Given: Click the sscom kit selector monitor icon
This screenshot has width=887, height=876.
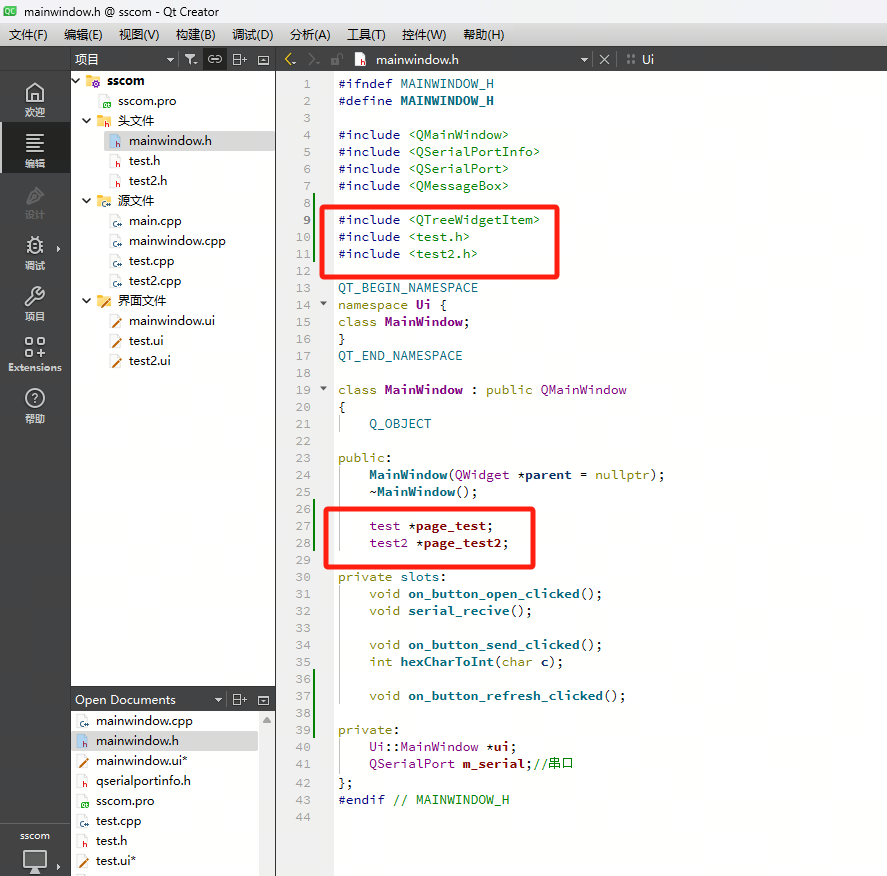Looking at the screenshot, I should click(35, 861).
